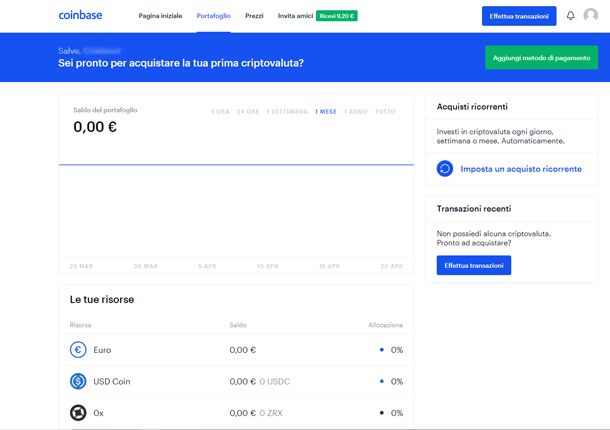Click the 0x row 0% allocation
The height and width of the screenshot is (430, 610).
[x=397, y=413]
